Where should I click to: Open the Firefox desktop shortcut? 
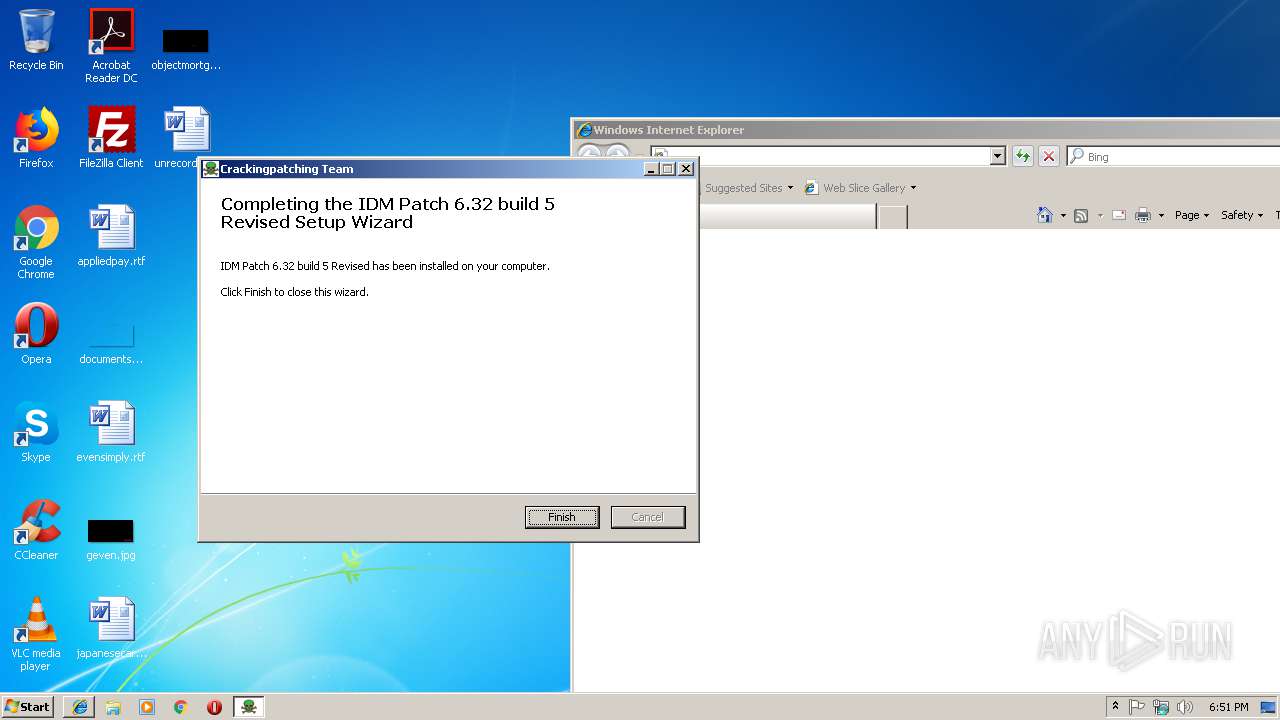point(36,138)
